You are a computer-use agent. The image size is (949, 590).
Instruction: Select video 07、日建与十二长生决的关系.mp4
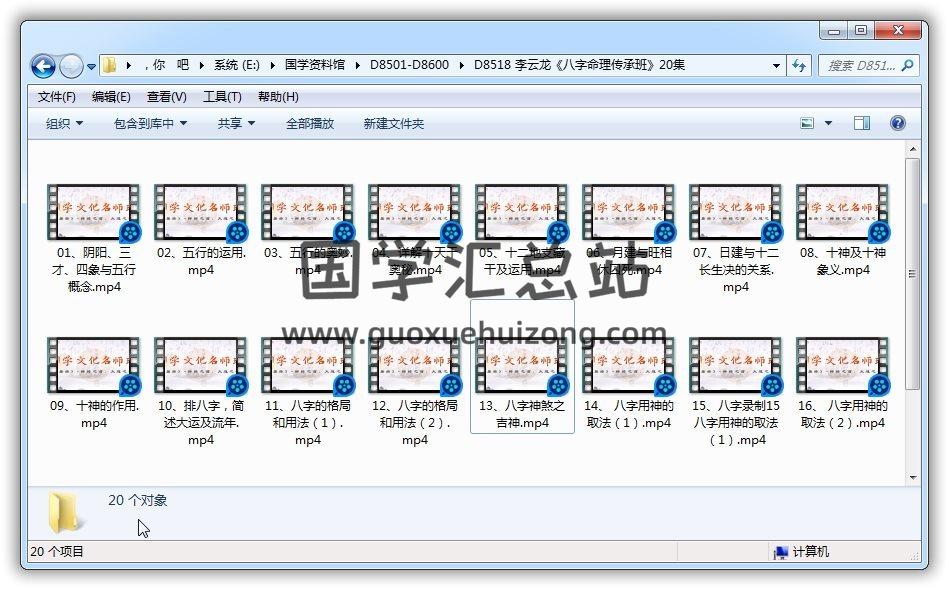[736, 239]
